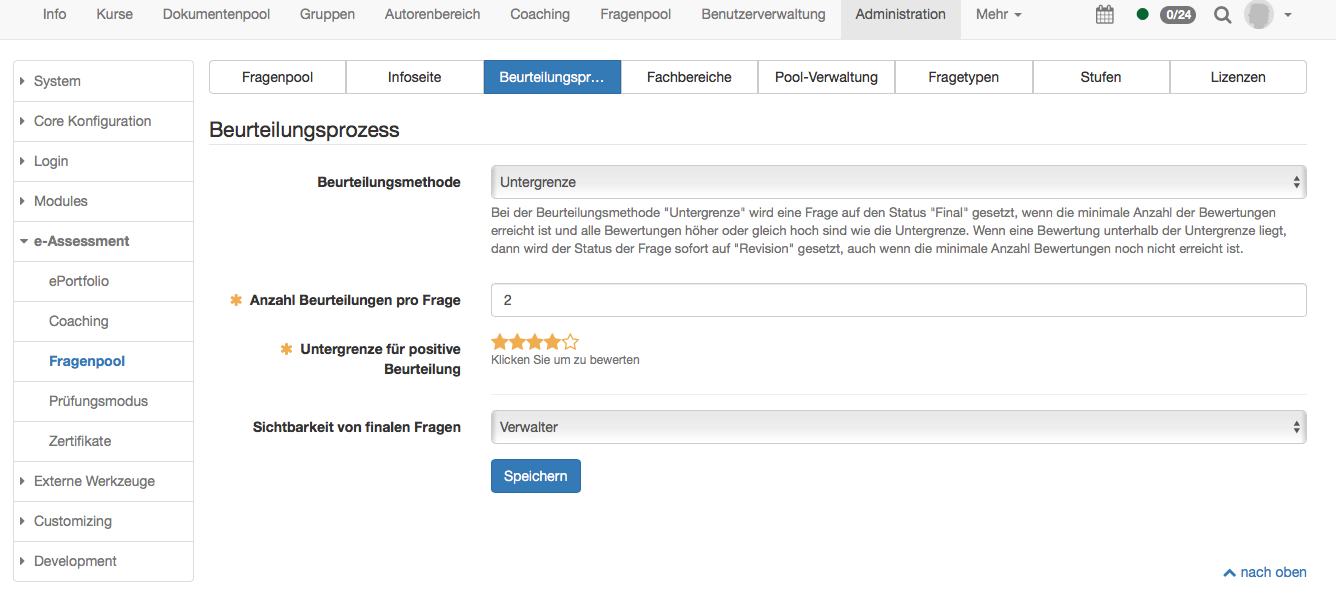Expand Externe Werkzeuge in sidebar

click(x=94, y=481)
